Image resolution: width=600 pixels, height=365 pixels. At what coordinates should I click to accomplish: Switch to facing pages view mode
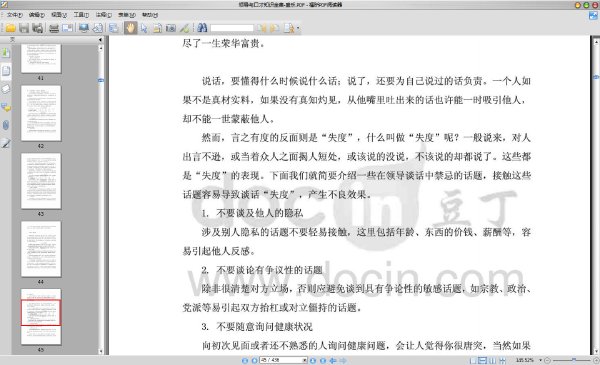tap(492, 360)
